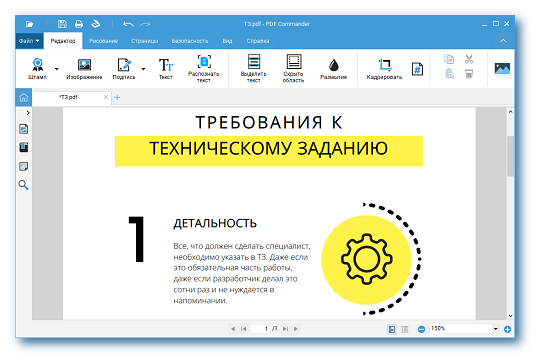This screenshot has width=540, height=363.
Task: Click the picture icon at ribbon right end
Action: pos(502,68)
